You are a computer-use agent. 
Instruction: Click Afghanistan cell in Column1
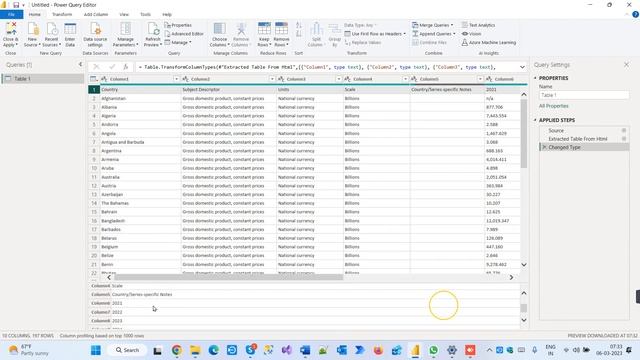(x=140, y=98)
